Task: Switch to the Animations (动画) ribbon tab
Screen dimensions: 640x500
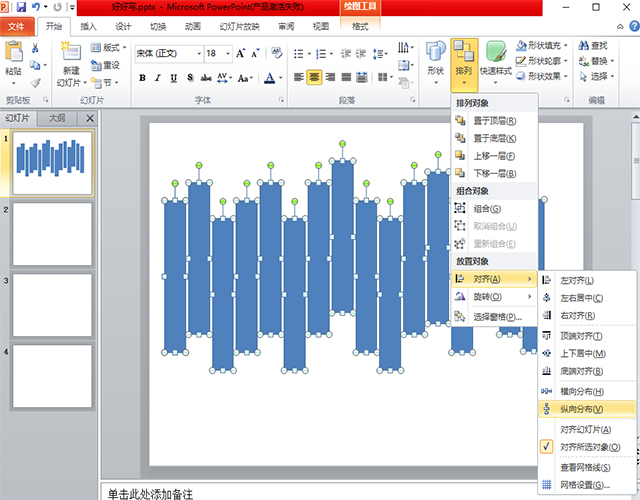Action: 193,27
